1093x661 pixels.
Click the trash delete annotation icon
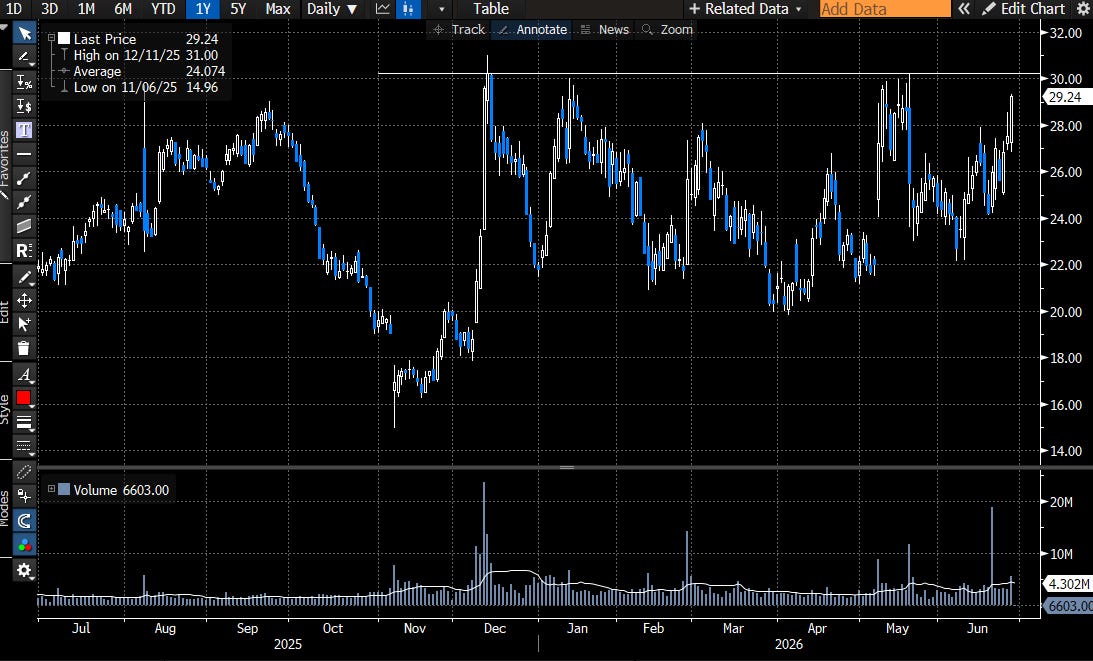pyautogui.click(x=24, y=348)
